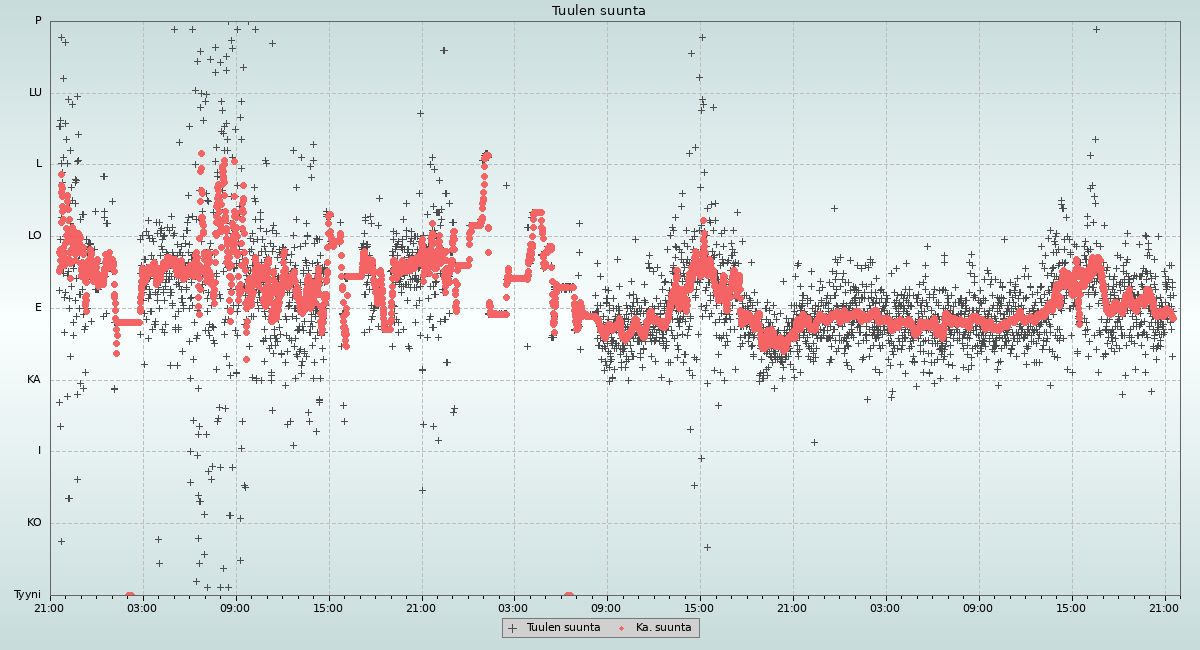Pick the 'KA' label on the y-axis
1200x650 pixels.
pyautogui.click(x=34, y=380)
